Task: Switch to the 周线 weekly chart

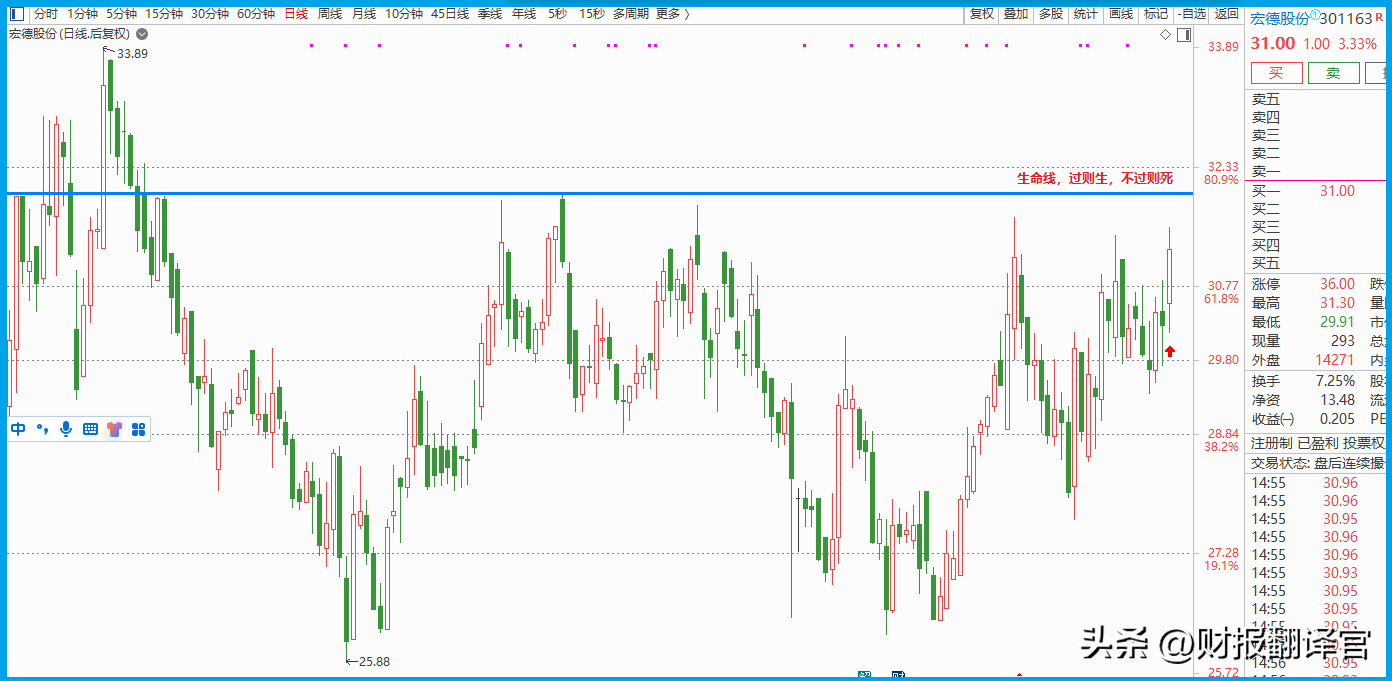Action: [330, 14]
